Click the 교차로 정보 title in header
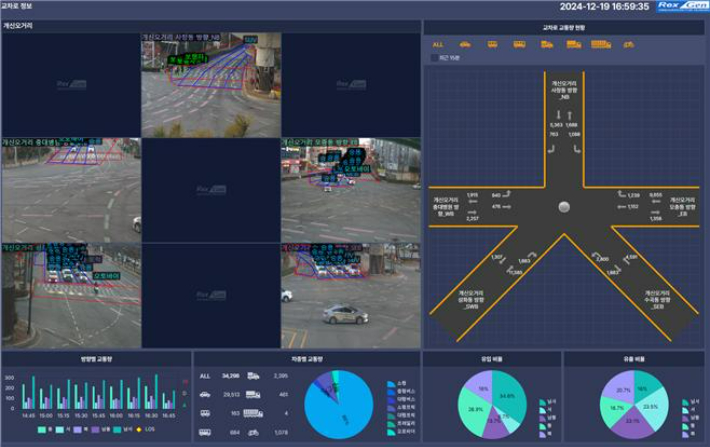Viewport: 710px width, 447px height. pos(16,6)
